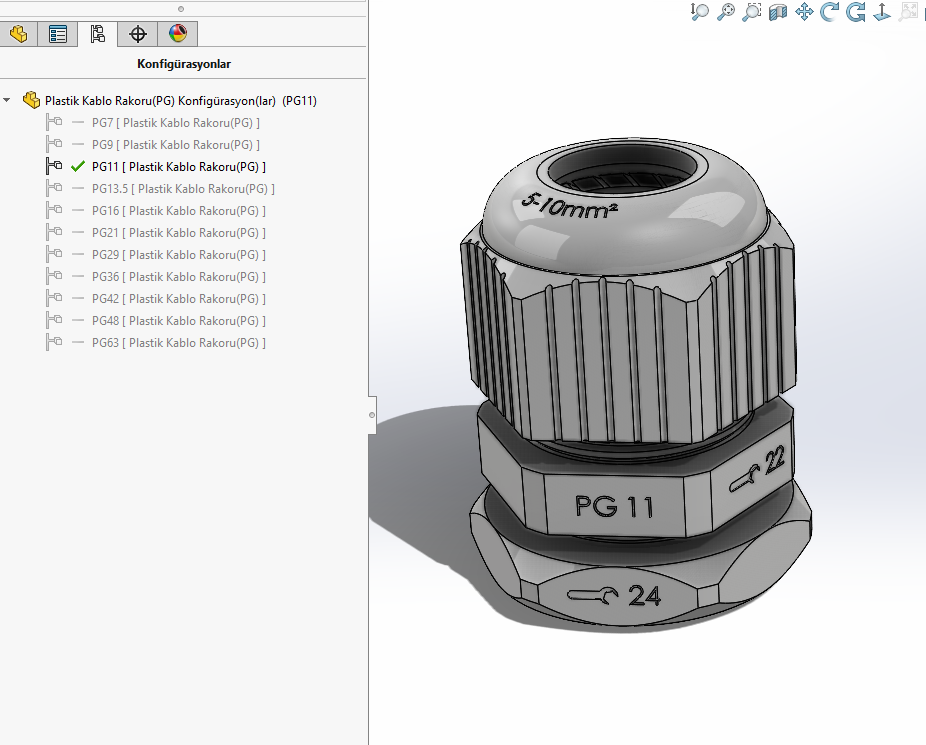The height and width of the screenshot is (745, 926).
Task: Select the PG9 configuration
Action: coord(175,145)
